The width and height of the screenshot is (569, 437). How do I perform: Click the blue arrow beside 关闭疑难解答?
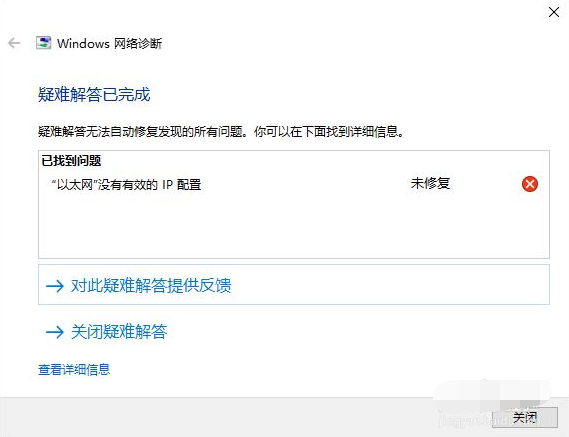[x=55, y=332]
